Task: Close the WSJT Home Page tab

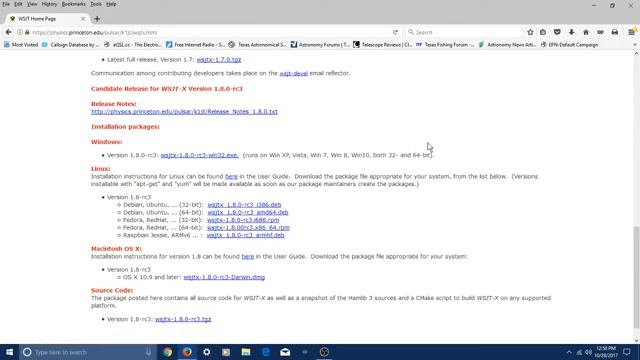Action: point(83,19)
